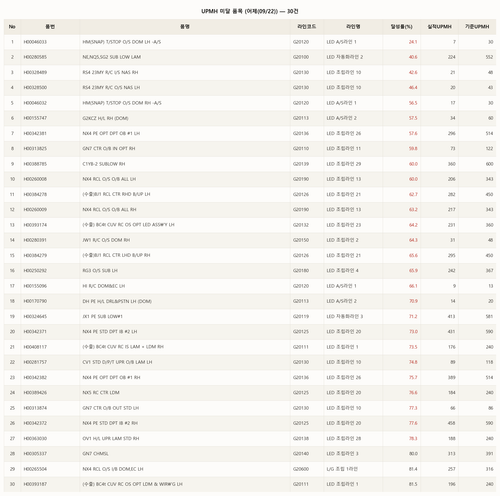Click the '기준UPMH' column header
The image size is (500, 496).
click(477, 27)
